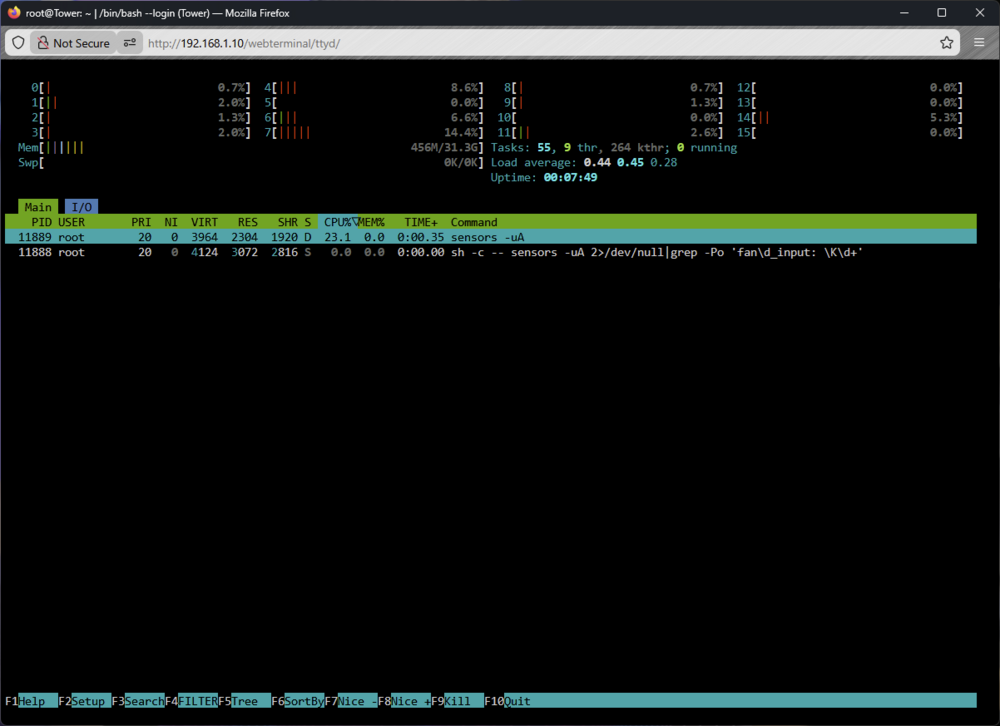The image size is (1000, 726).
Task: Select process row 11888 sh -c
Action: click(490, 252)
